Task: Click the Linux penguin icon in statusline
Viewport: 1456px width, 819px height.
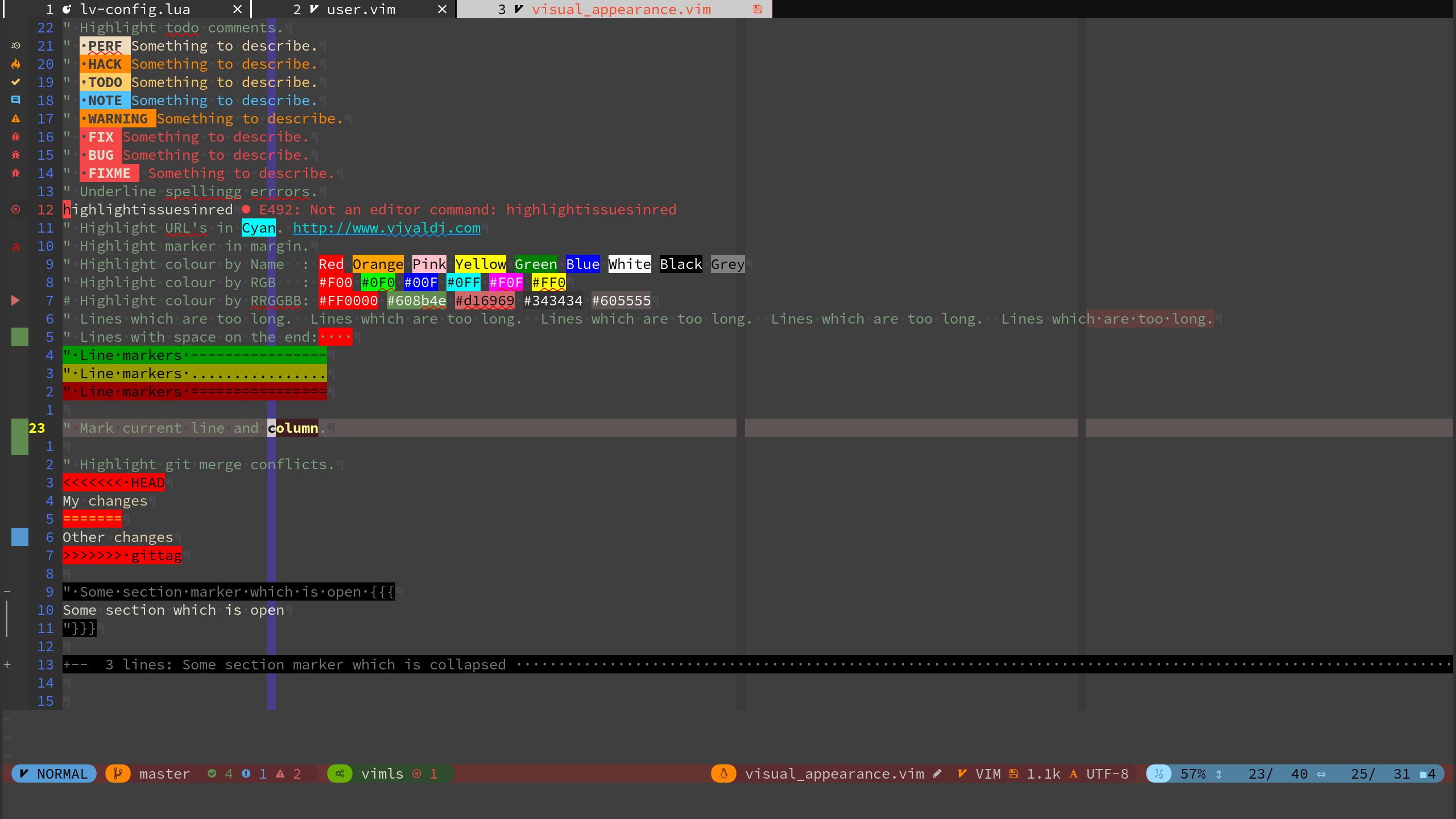Action: [723, 773]
